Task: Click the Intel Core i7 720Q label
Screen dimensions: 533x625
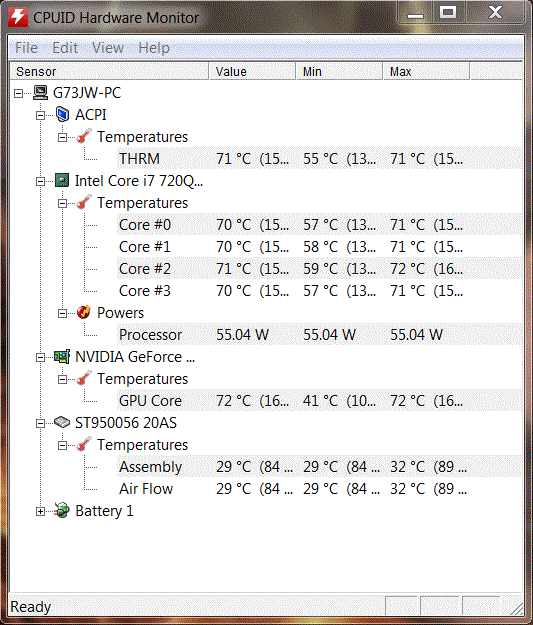Action: coord(139,181)
